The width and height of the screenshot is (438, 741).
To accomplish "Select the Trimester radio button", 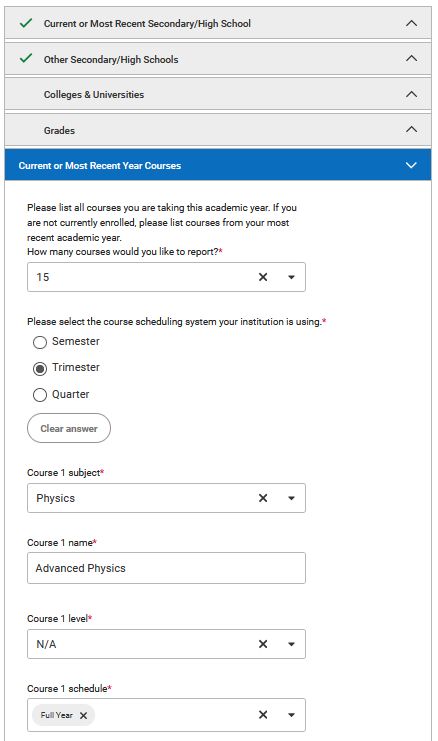I will 40,368.
